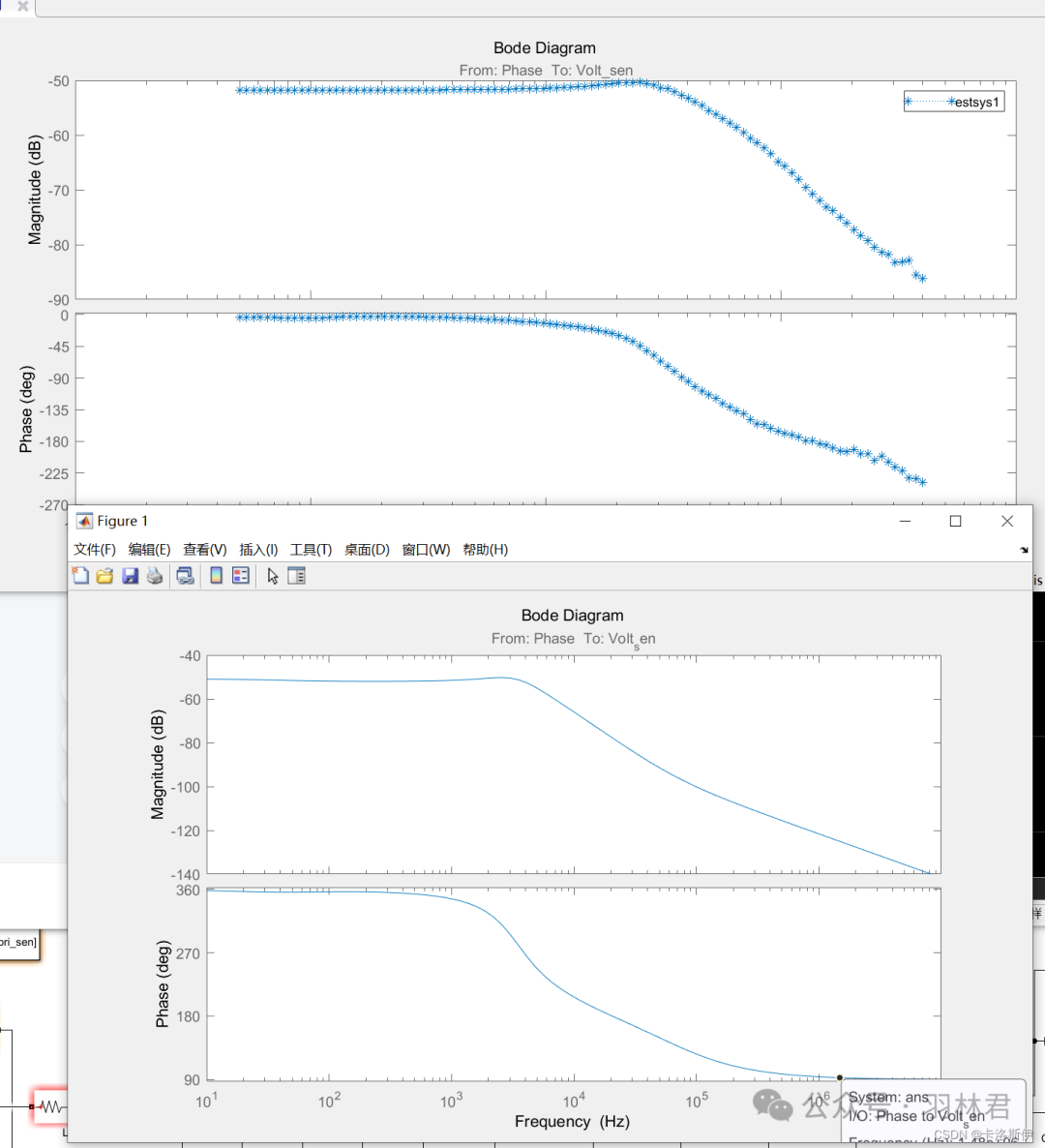Toggle the Insert Colorbar button
The width and height of the screenshot is (1045, 1148).
[x=216, y=576]
